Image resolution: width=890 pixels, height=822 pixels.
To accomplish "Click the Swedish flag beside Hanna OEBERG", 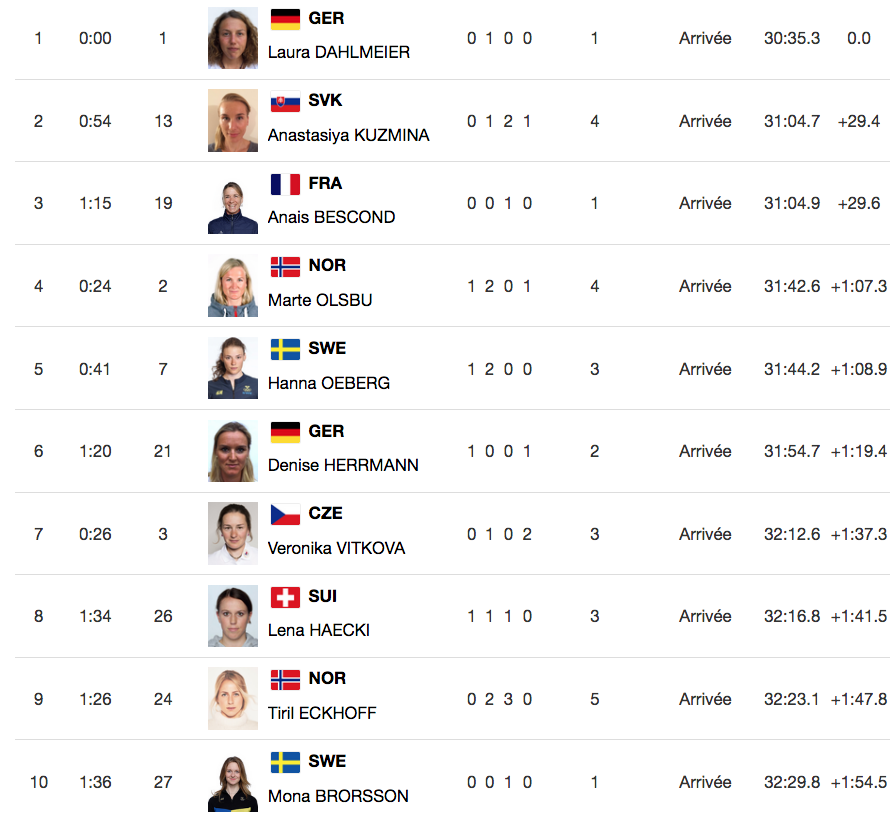I will click(285, 349).
